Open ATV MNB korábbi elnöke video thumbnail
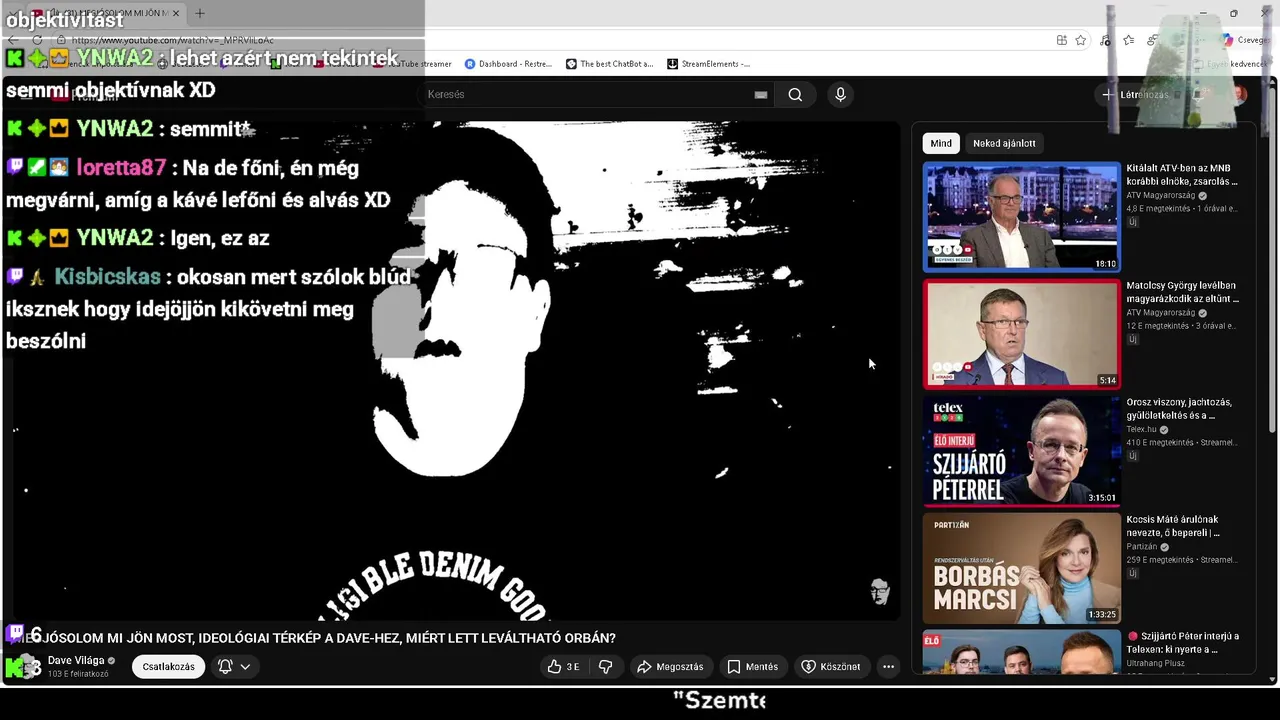Viewport: 1280px width, 720px height. pos(1021,216)
